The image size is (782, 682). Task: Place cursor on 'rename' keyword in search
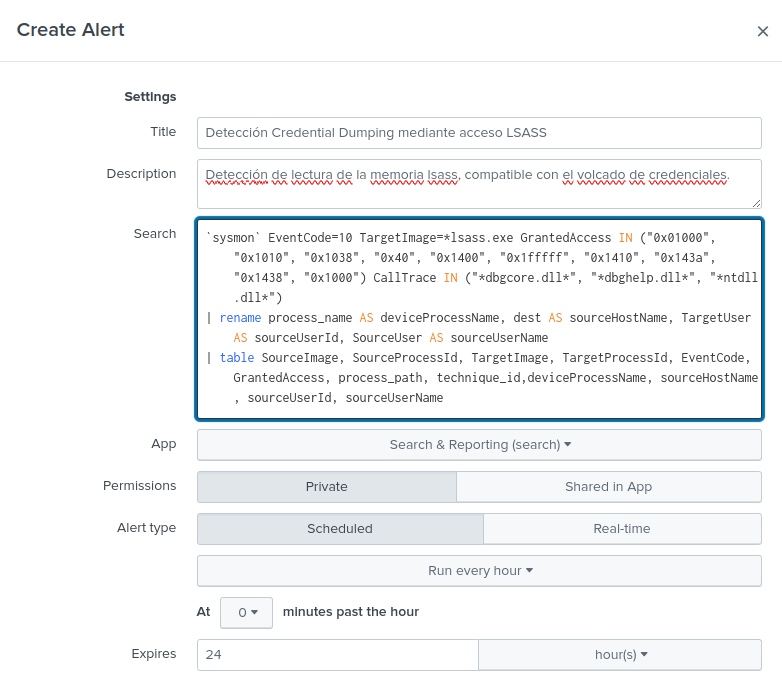(240, 318)
